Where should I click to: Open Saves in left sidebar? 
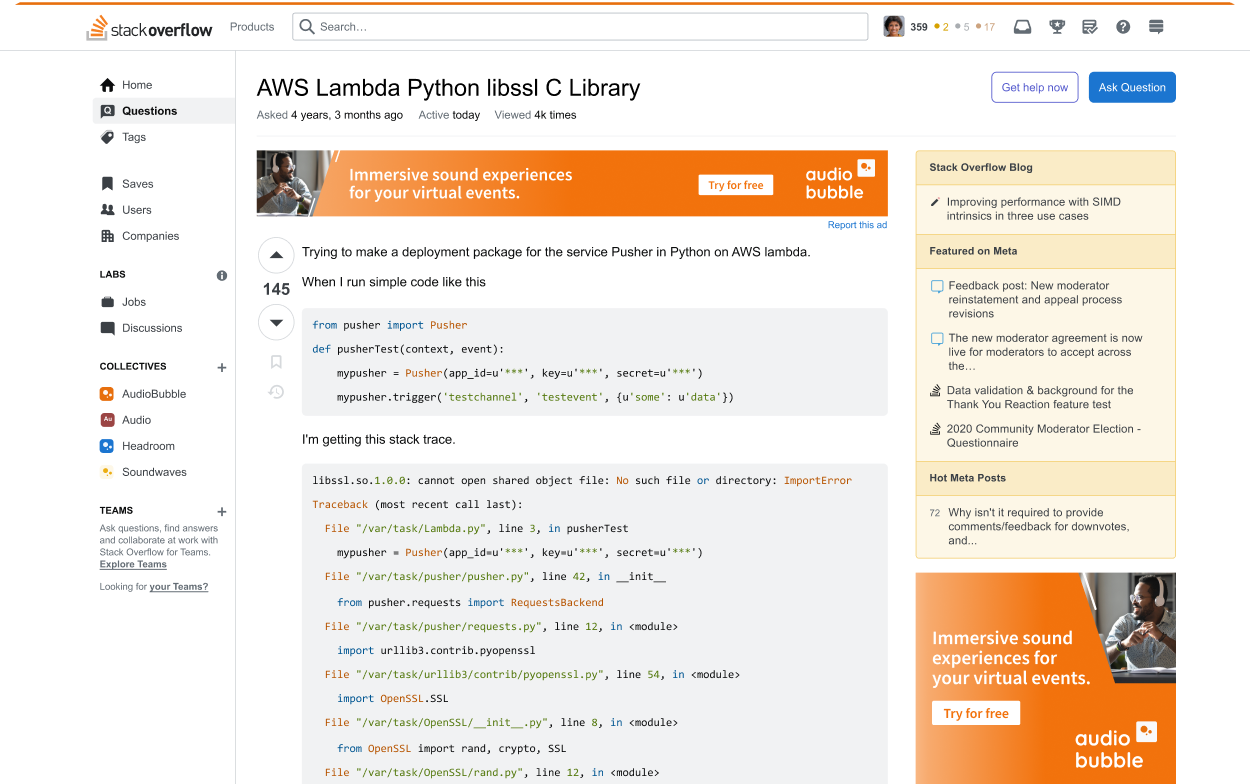[x=164, y=184]
